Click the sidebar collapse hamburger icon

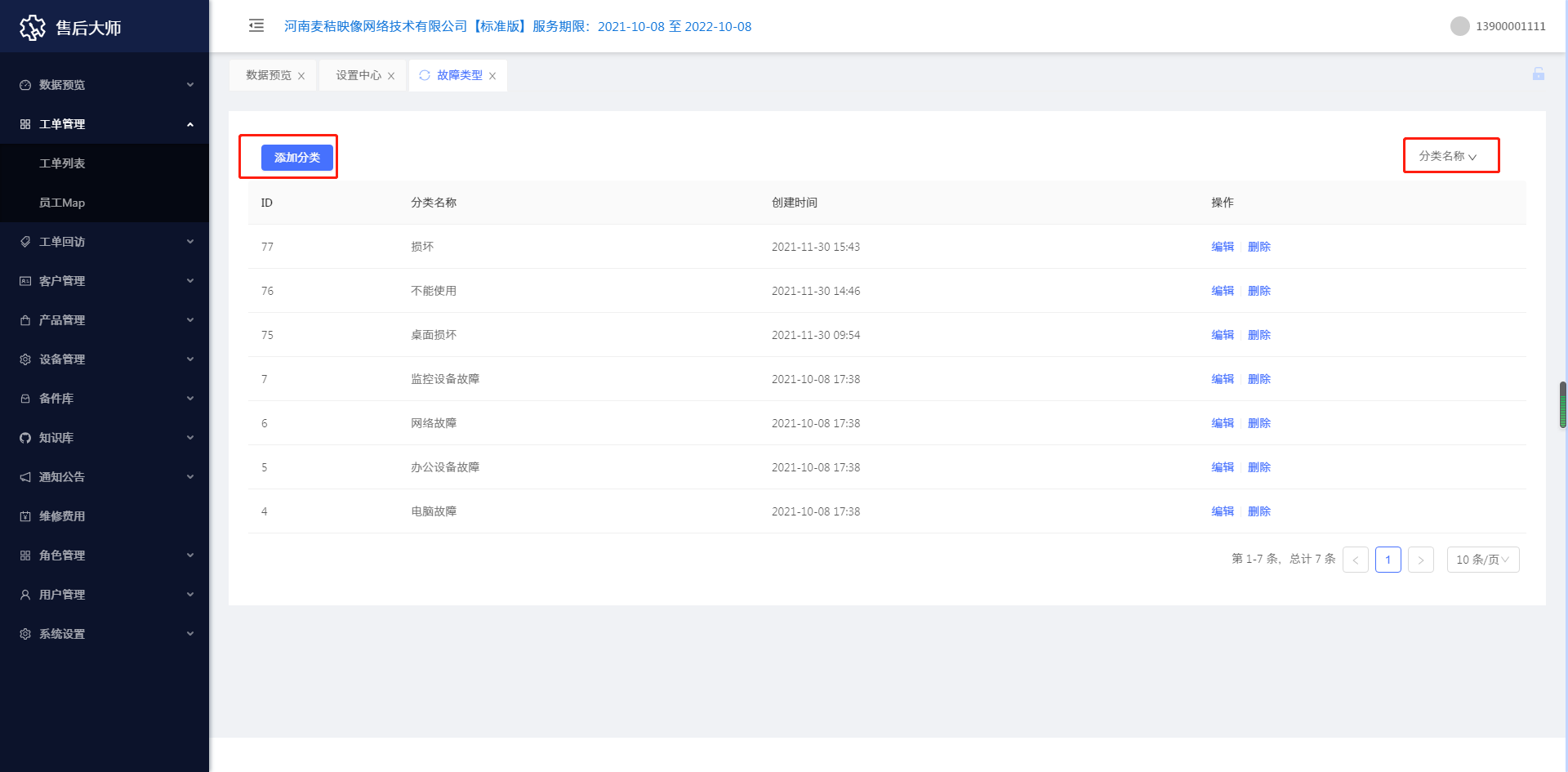pos(256,26)
